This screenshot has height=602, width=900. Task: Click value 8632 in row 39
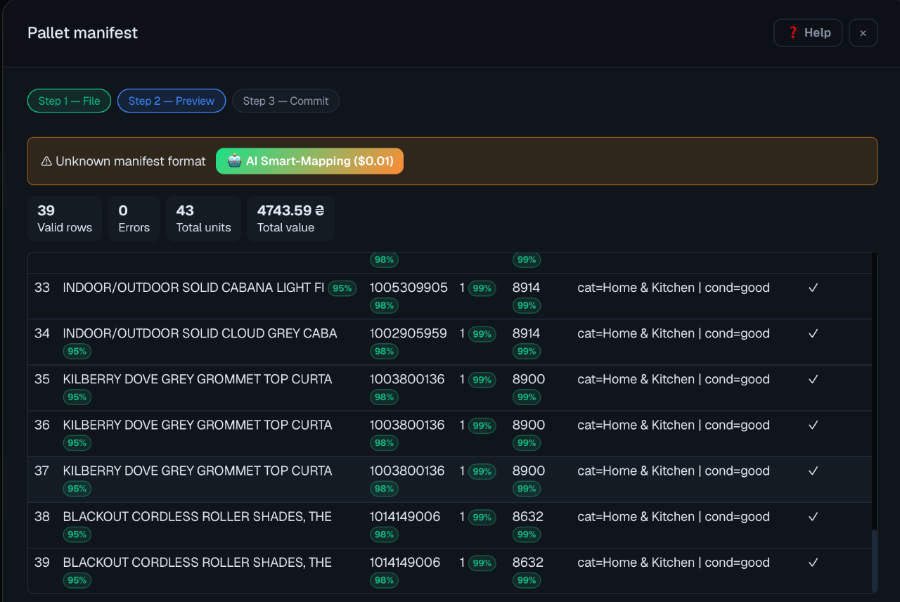[527, 562]
